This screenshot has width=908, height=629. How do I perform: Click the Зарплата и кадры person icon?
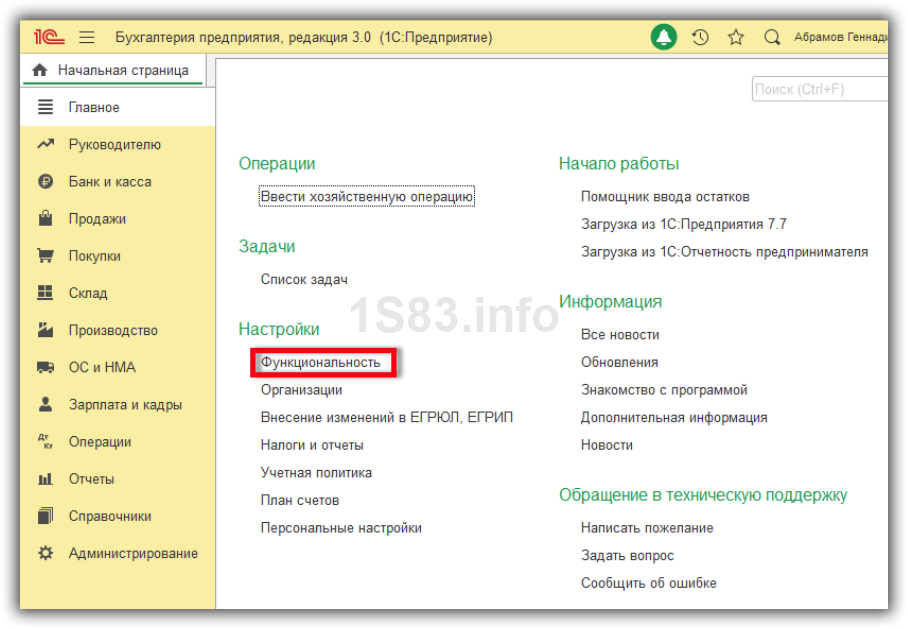pos(45,404)
